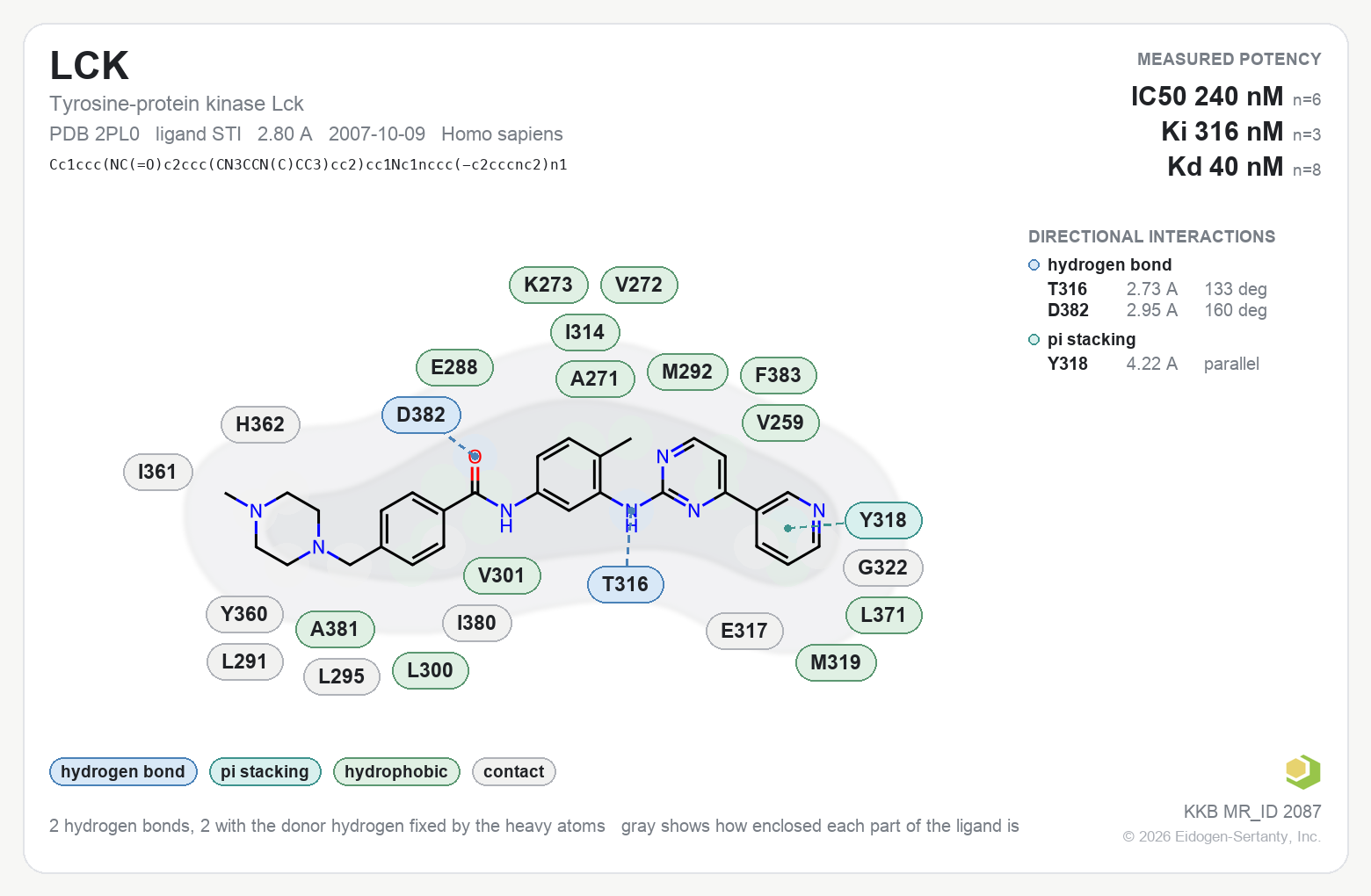
Task: Click the D382 row in directional interactions
Action: [x=1157, y=310]
